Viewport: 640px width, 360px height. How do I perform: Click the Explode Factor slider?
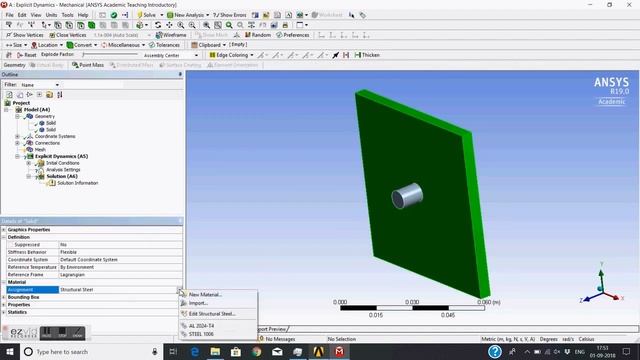coord(110,55)
